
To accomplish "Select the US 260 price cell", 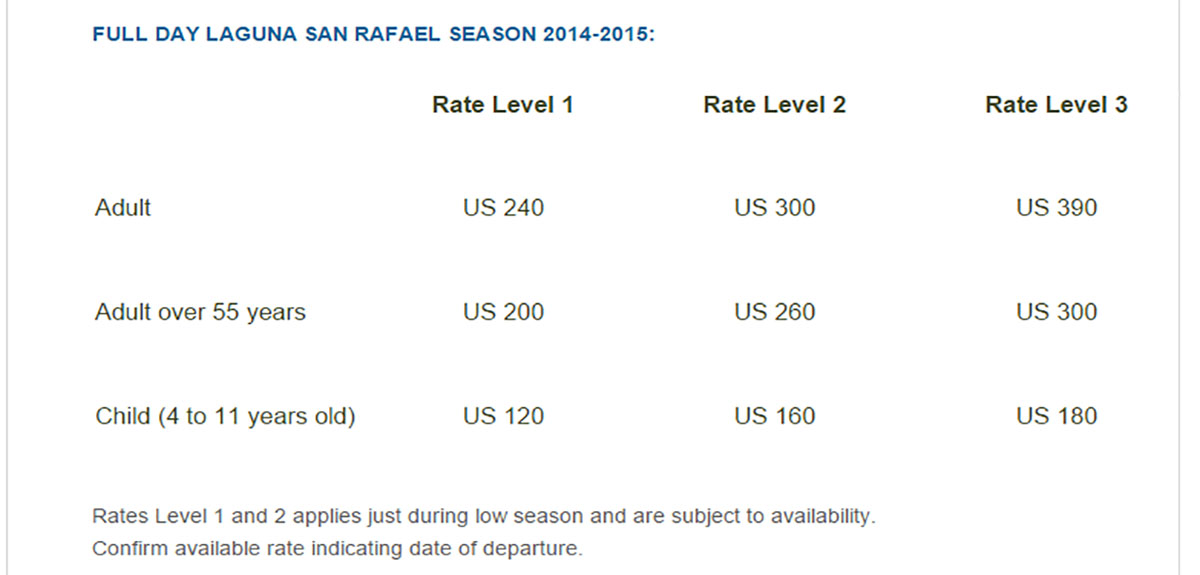I will (x=775, y=312).
